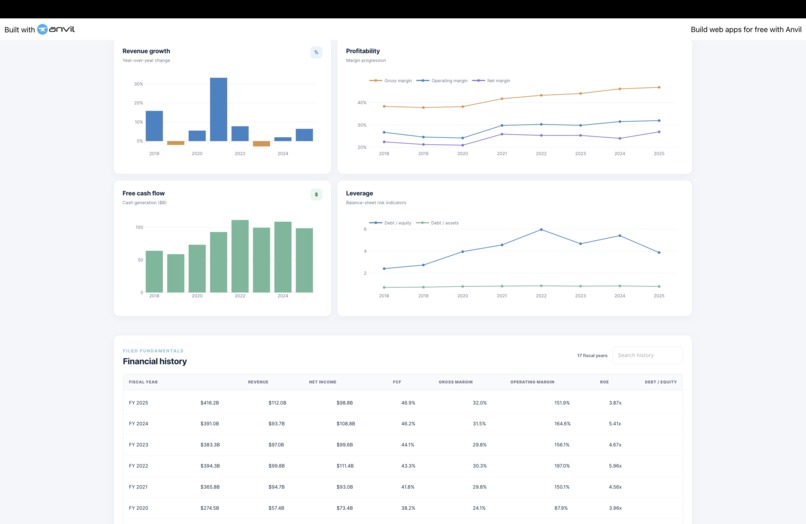Click the Debt / equity peak point at 2022

click(x=541, y=229)
